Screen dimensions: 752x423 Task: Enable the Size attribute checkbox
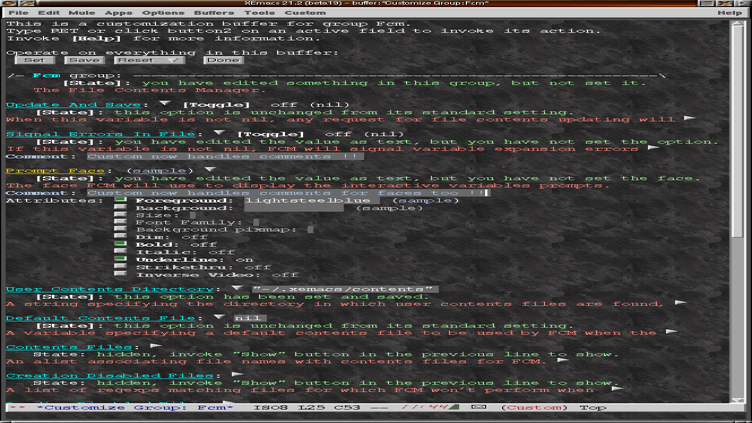120,214
